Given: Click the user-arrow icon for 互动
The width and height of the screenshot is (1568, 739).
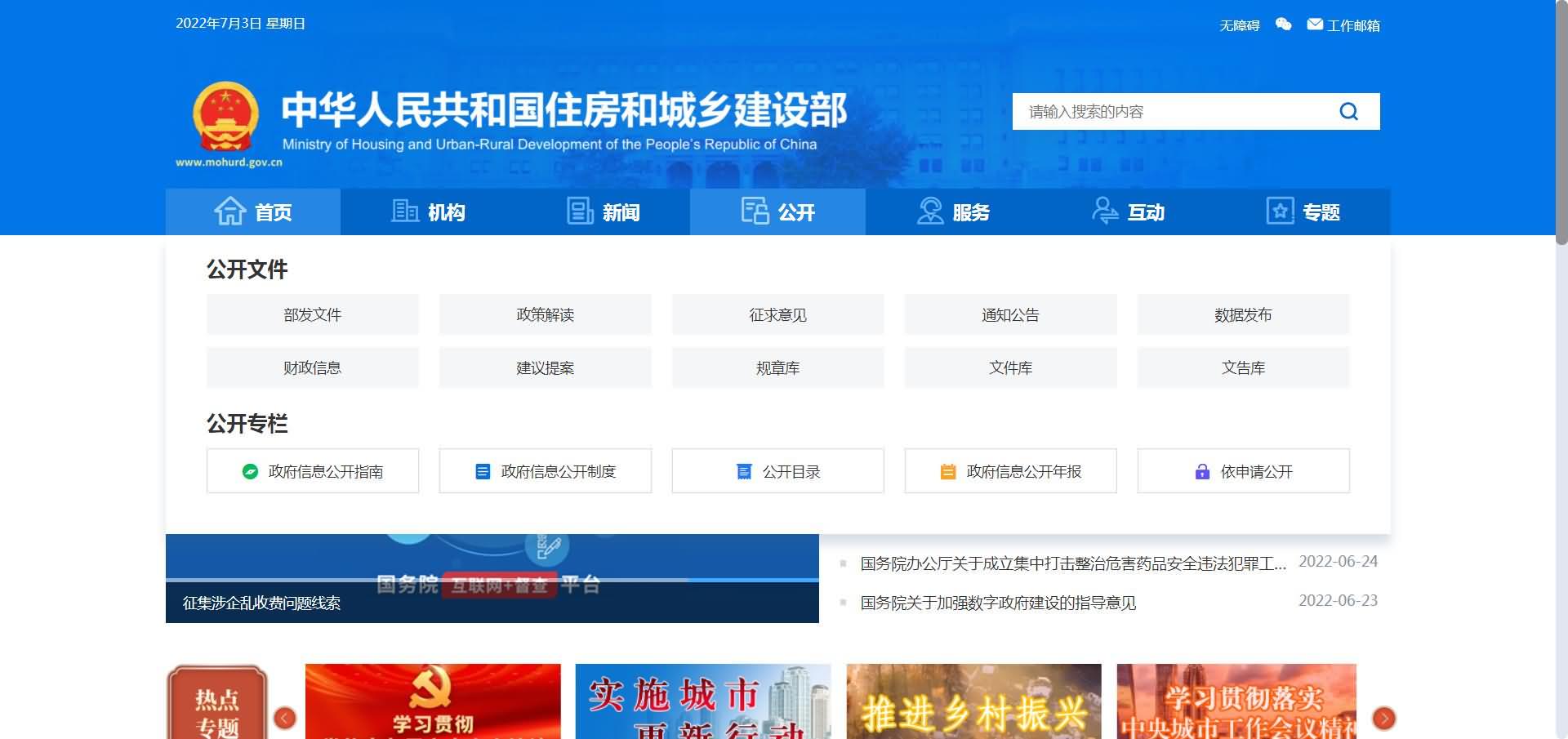Looking at the screenshot, I should [1105, 211].
